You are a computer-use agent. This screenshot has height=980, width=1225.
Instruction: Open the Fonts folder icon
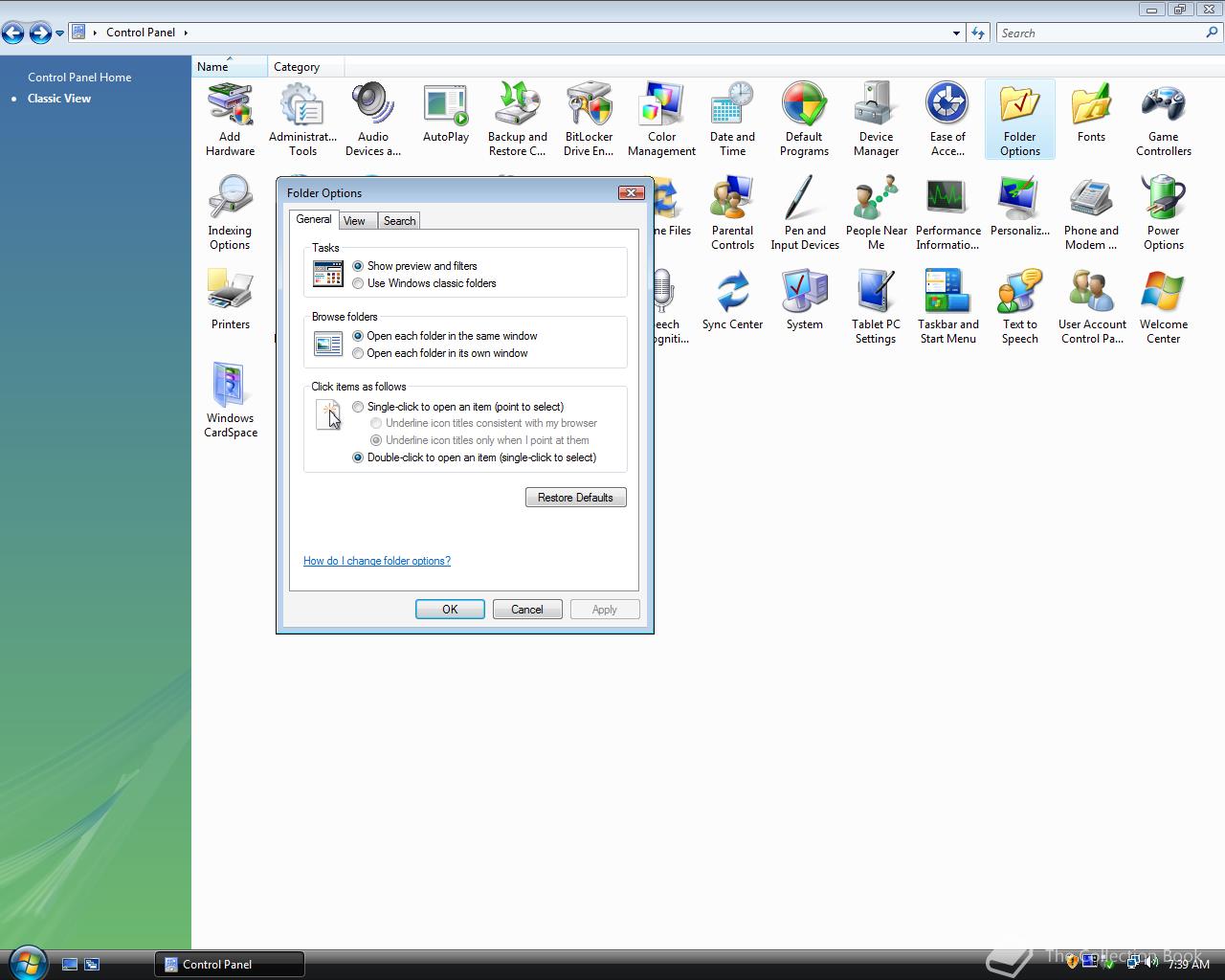(x=1091, y=114)
